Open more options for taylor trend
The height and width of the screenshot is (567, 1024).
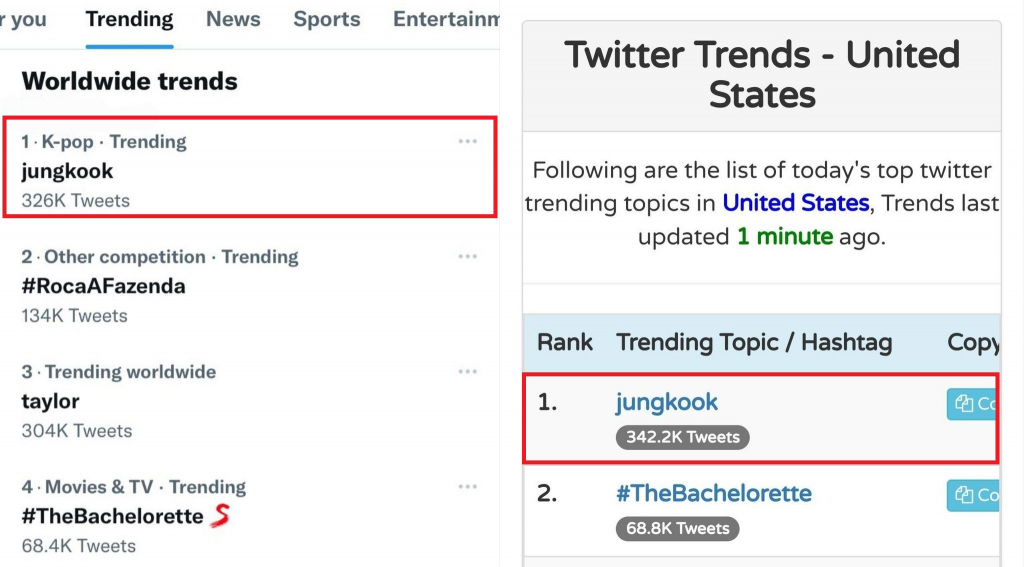468,371
